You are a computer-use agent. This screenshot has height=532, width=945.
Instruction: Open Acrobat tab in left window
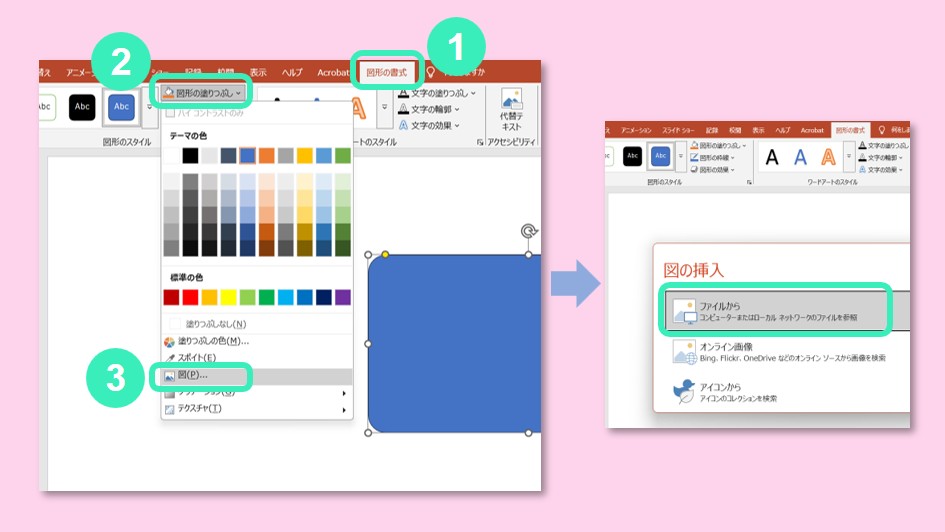point(333,72)
